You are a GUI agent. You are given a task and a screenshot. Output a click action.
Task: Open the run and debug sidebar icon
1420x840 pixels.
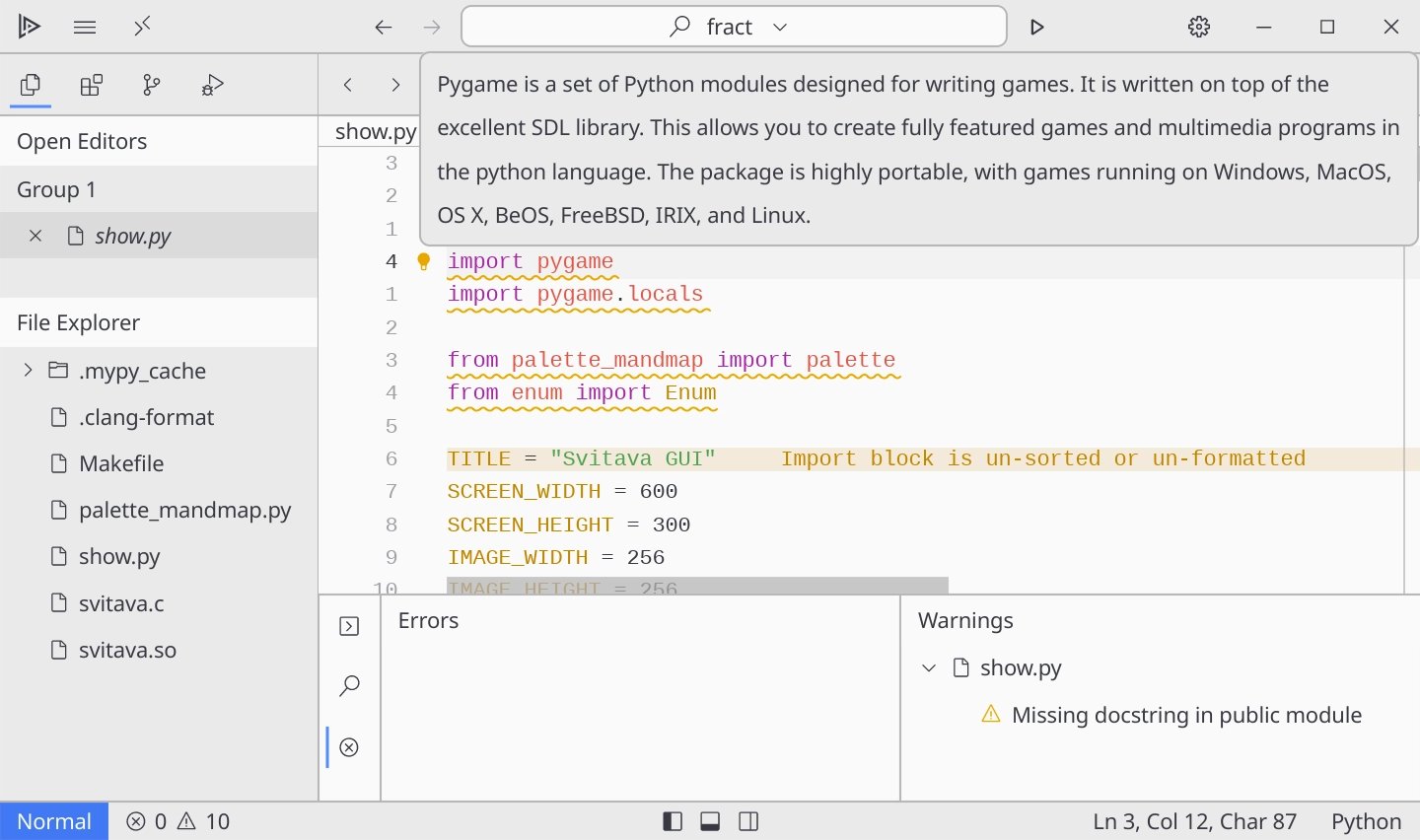click(x=212, y=86)
